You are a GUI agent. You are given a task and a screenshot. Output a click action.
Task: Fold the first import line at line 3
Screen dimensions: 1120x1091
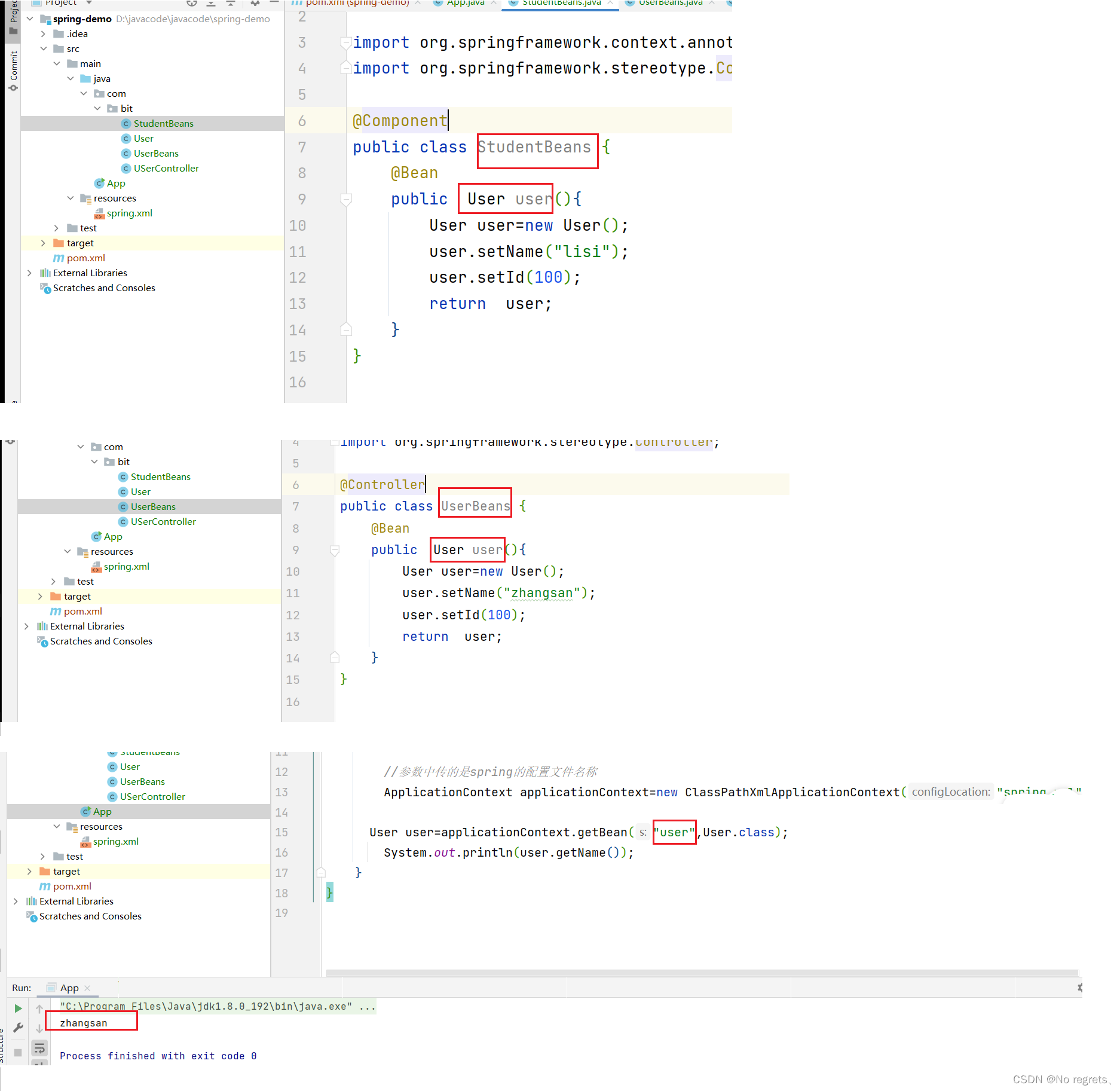tap(345, 42)
